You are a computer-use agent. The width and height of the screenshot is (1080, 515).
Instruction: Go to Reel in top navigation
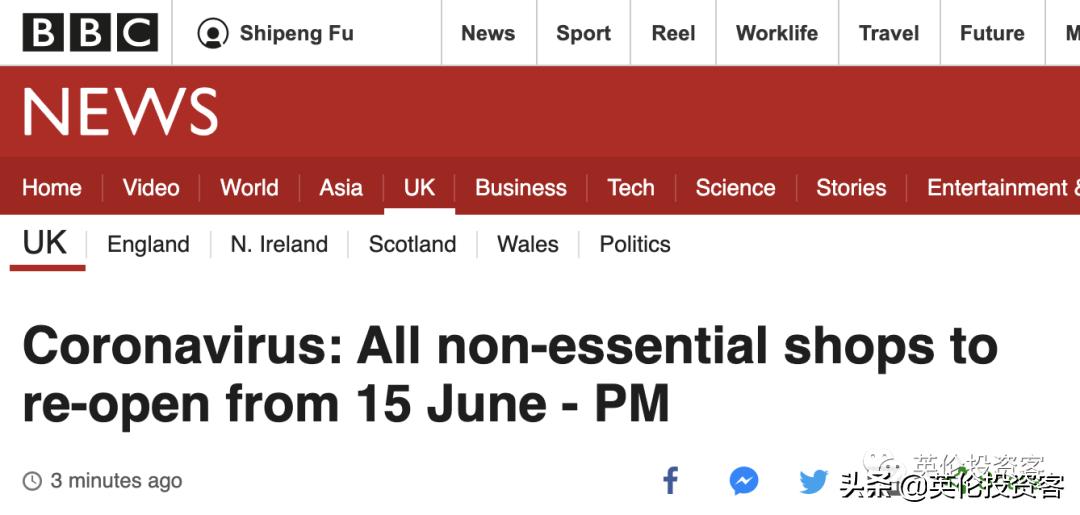(673, 33)
